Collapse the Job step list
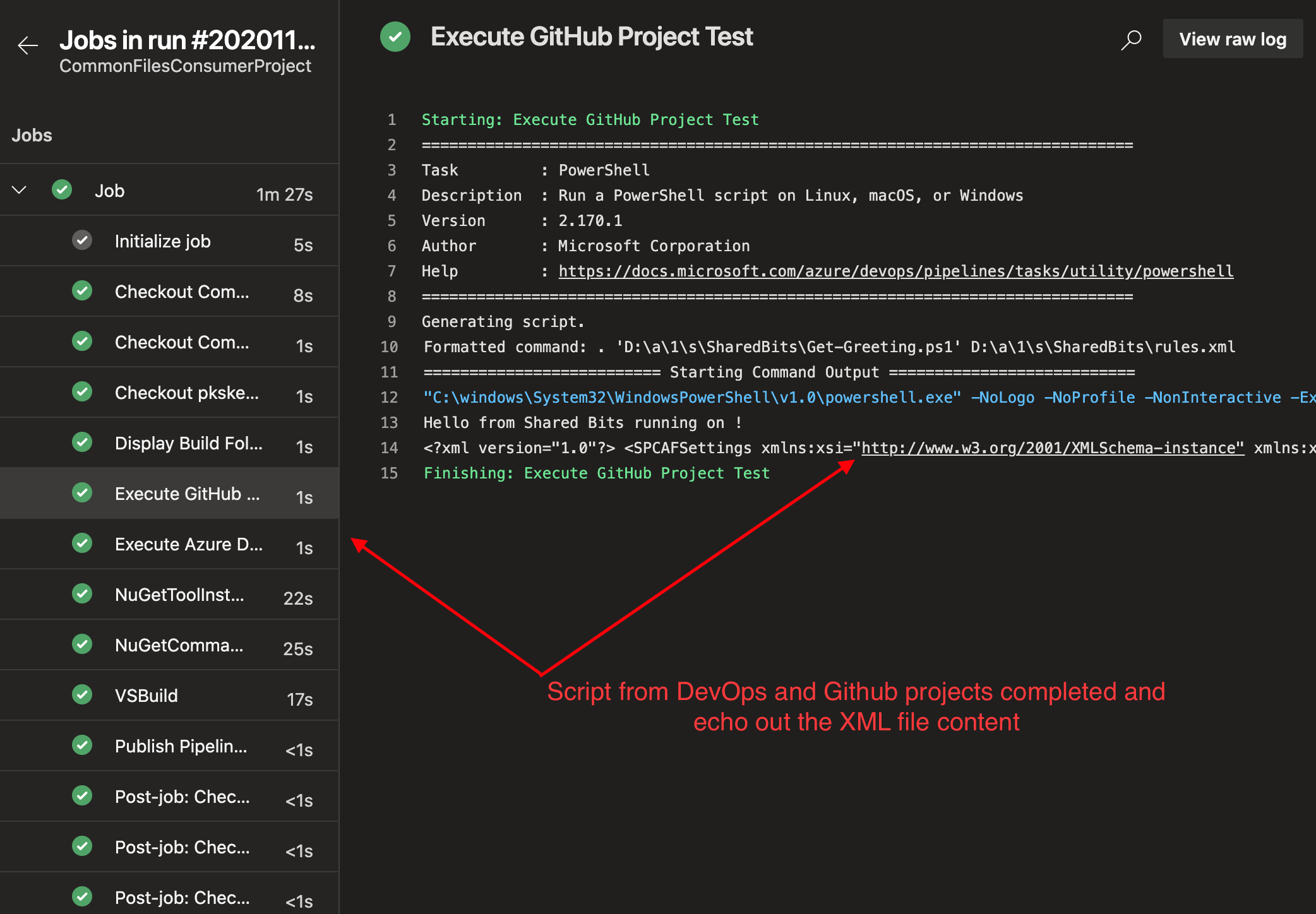This screenshot has width=1316, height=914. tap(18, 190)
